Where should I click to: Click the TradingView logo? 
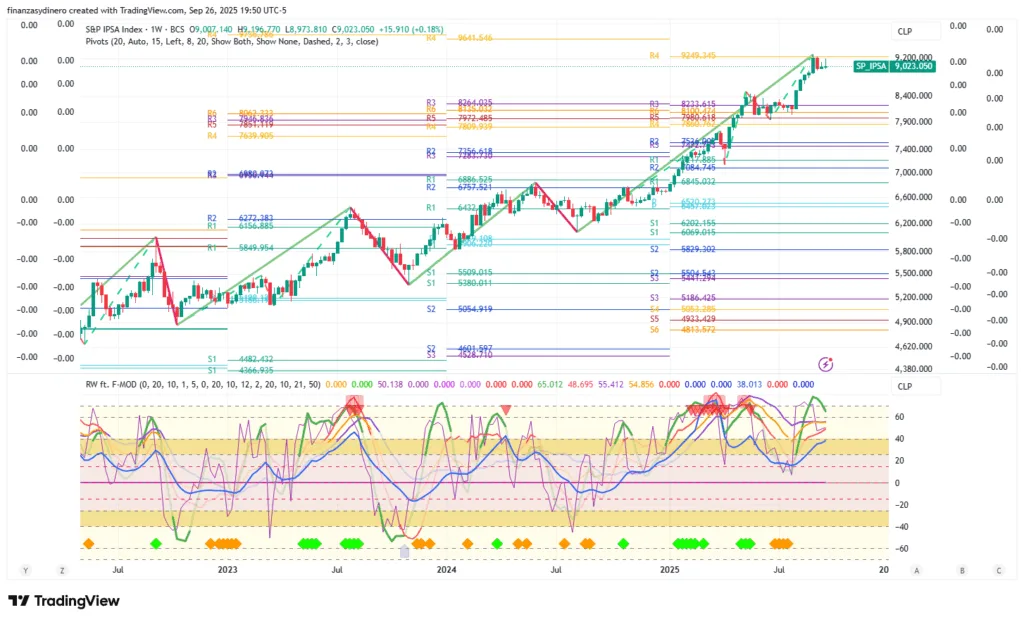pyautogui.click(x=64, y=601)
